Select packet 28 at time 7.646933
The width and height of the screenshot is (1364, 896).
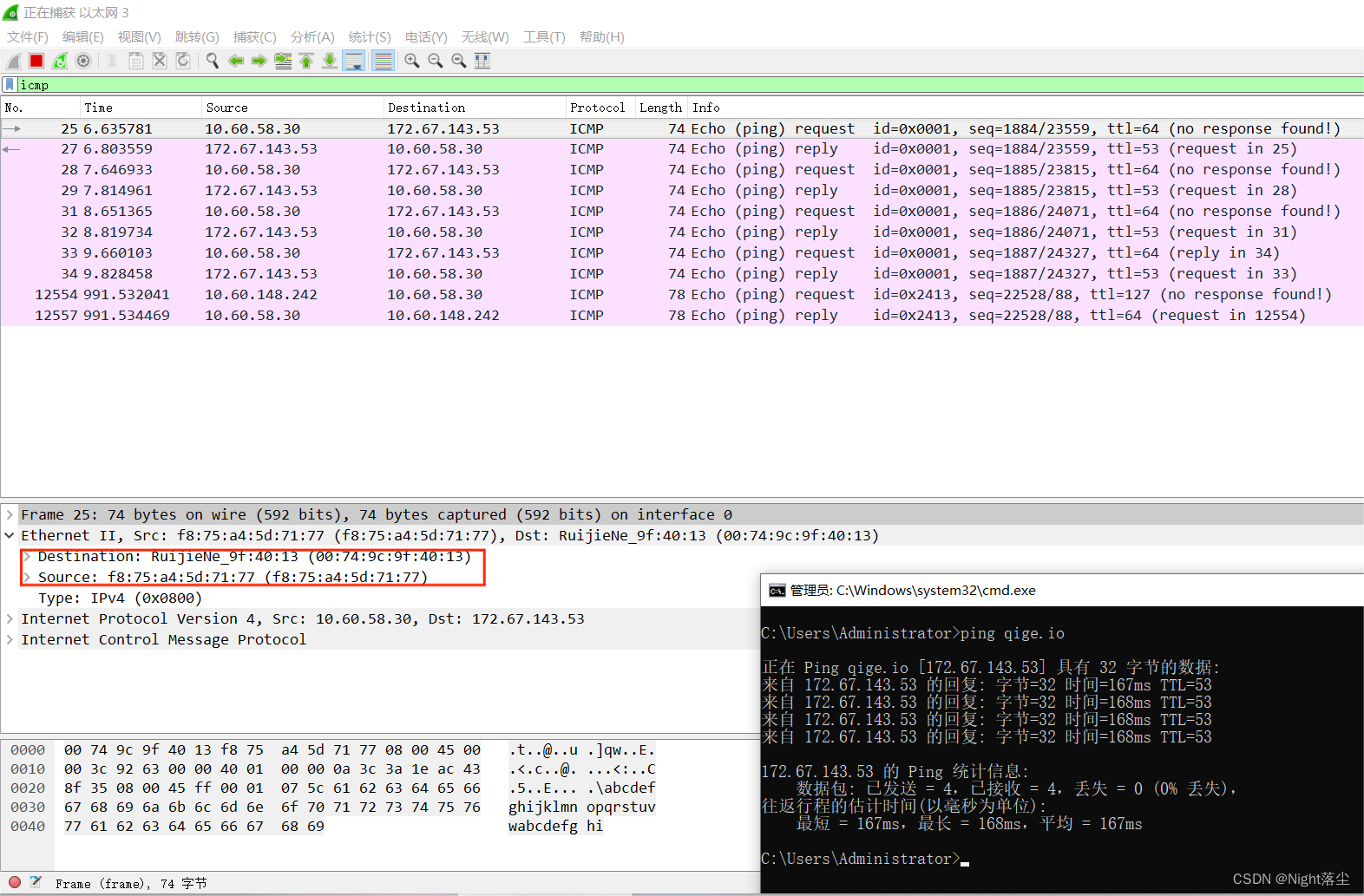(682, 170)
